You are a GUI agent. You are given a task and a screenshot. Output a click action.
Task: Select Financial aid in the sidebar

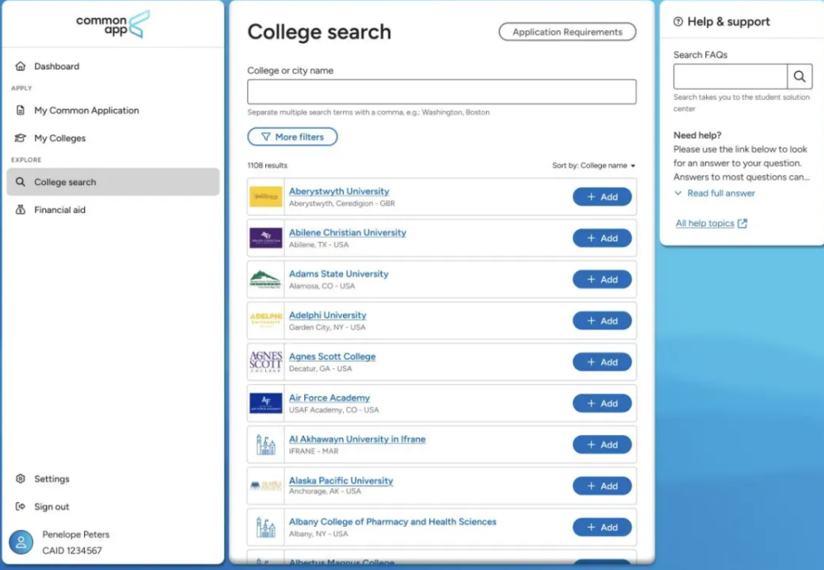point(60,210)
